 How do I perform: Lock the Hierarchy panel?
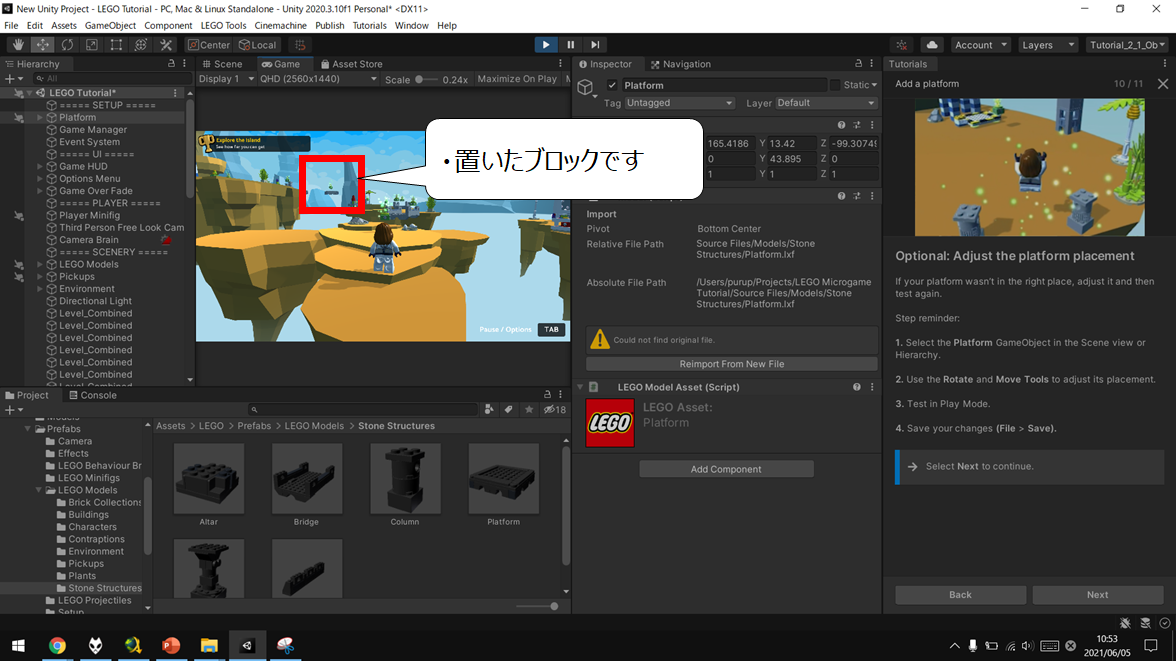(171, 64)
